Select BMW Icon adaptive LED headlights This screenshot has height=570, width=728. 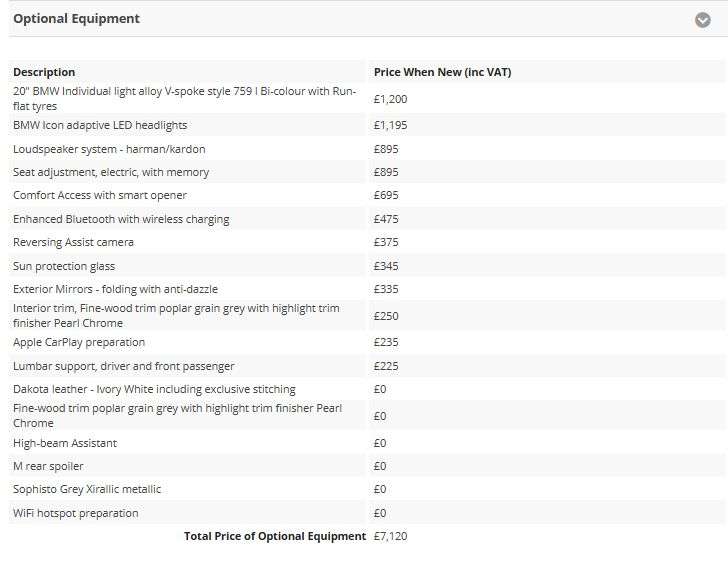click(x=100, y=126)
